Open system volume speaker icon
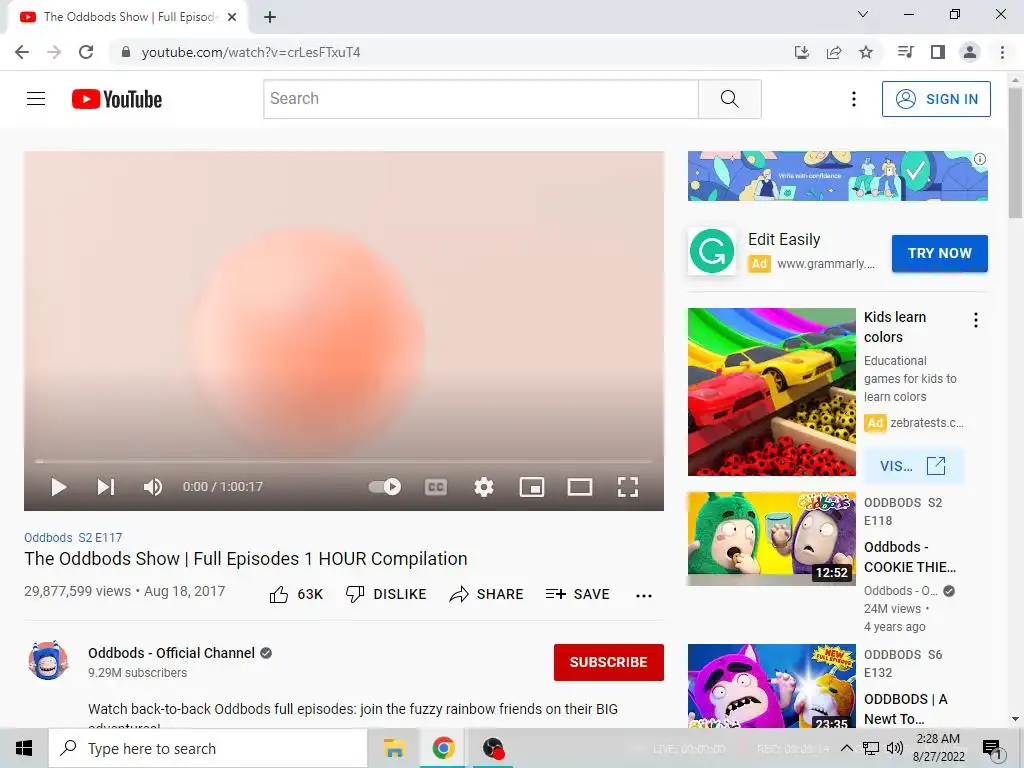The image size is (1024, 768). (x=895, y=748)
